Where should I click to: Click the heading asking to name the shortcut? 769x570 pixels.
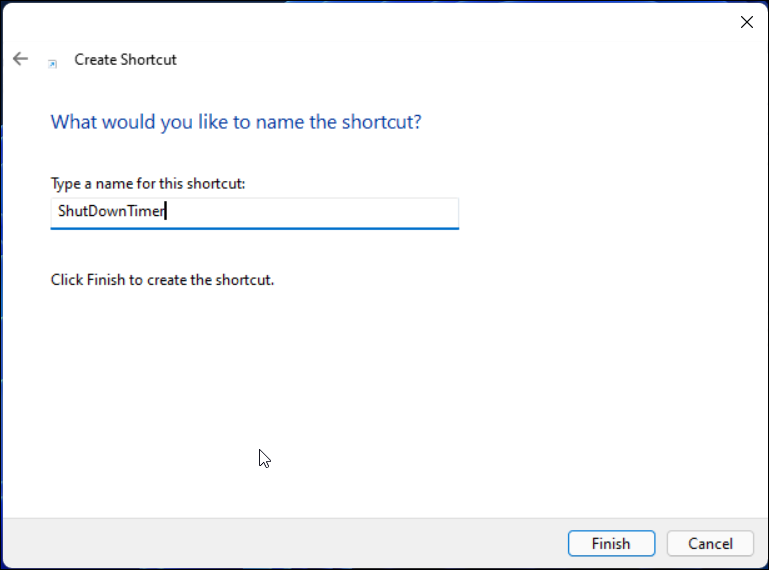(x=236, y=122)
